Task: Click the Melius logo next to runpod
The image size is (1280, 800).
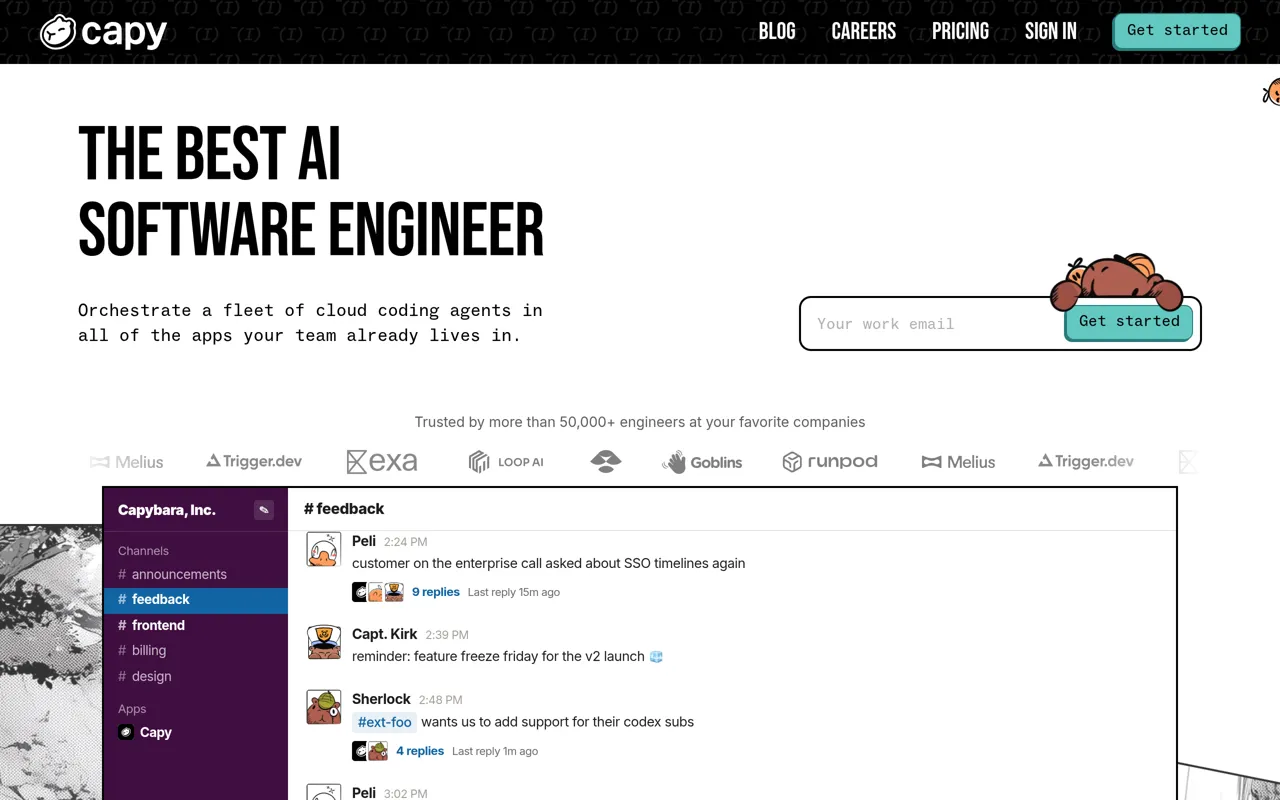Action: (958, 462)
